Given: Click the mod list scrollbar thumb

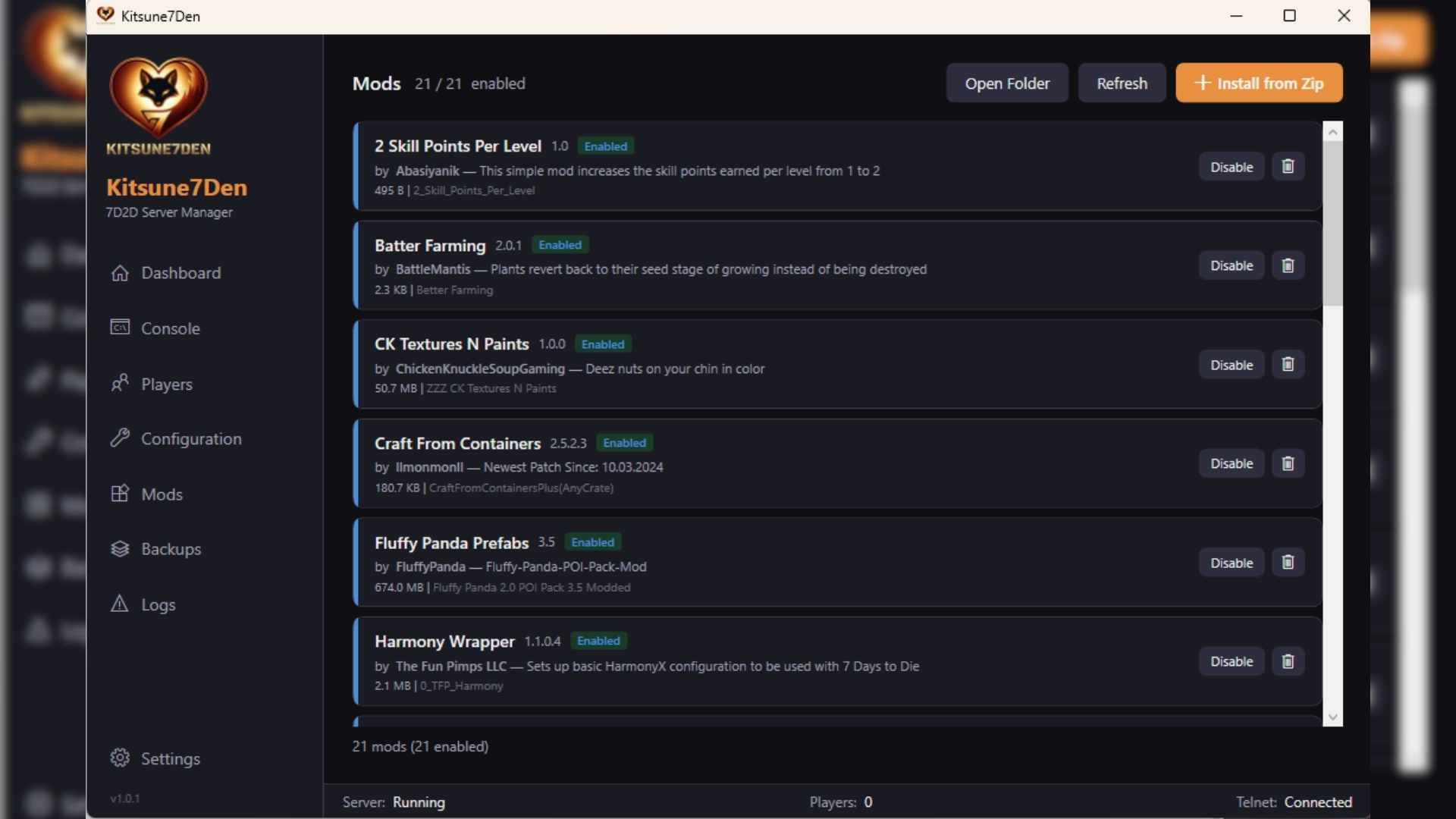Looking at the screenshot, I should pyautogui.click(x=1332, y=224).
